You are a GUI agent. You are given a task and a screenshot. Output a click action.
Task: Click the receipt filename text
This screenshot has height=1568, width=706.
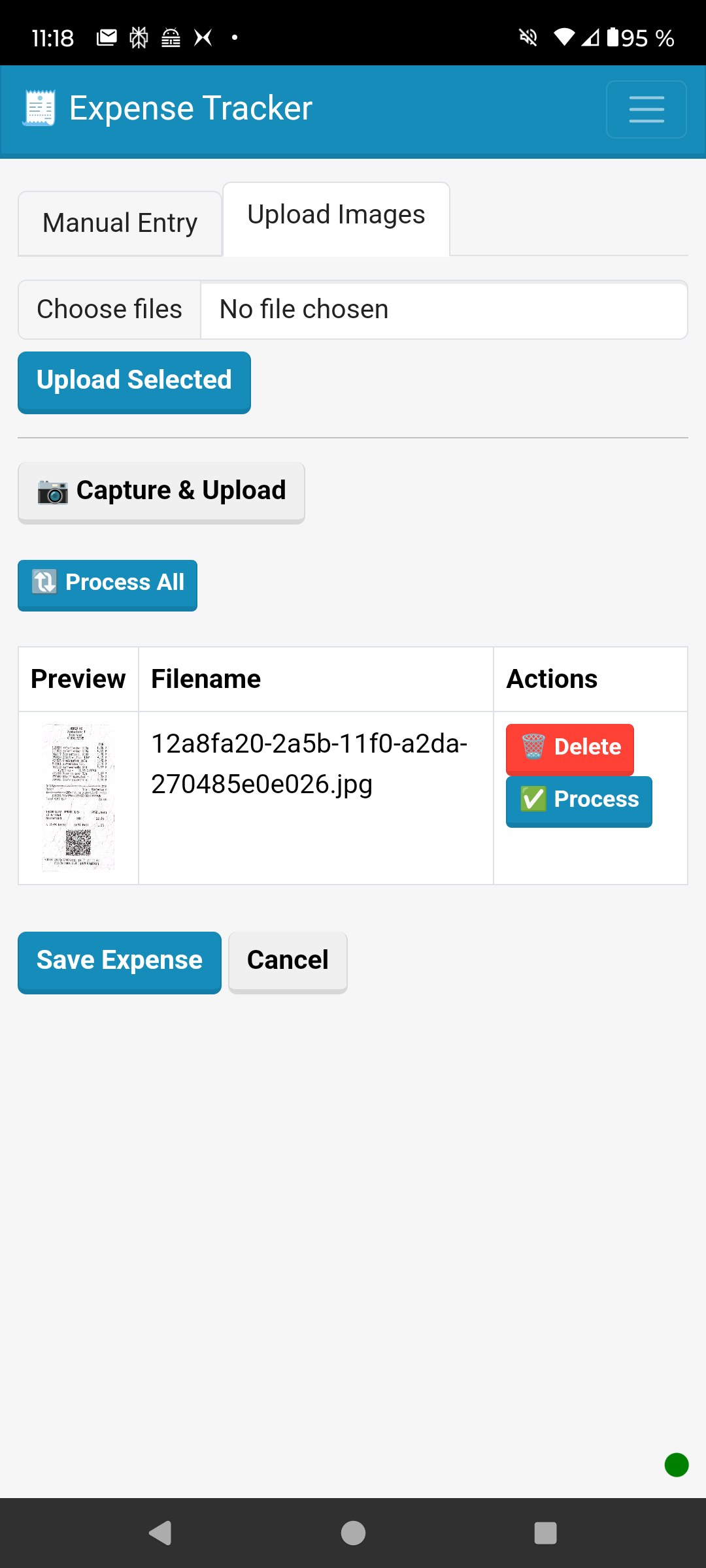click(309, 764)
